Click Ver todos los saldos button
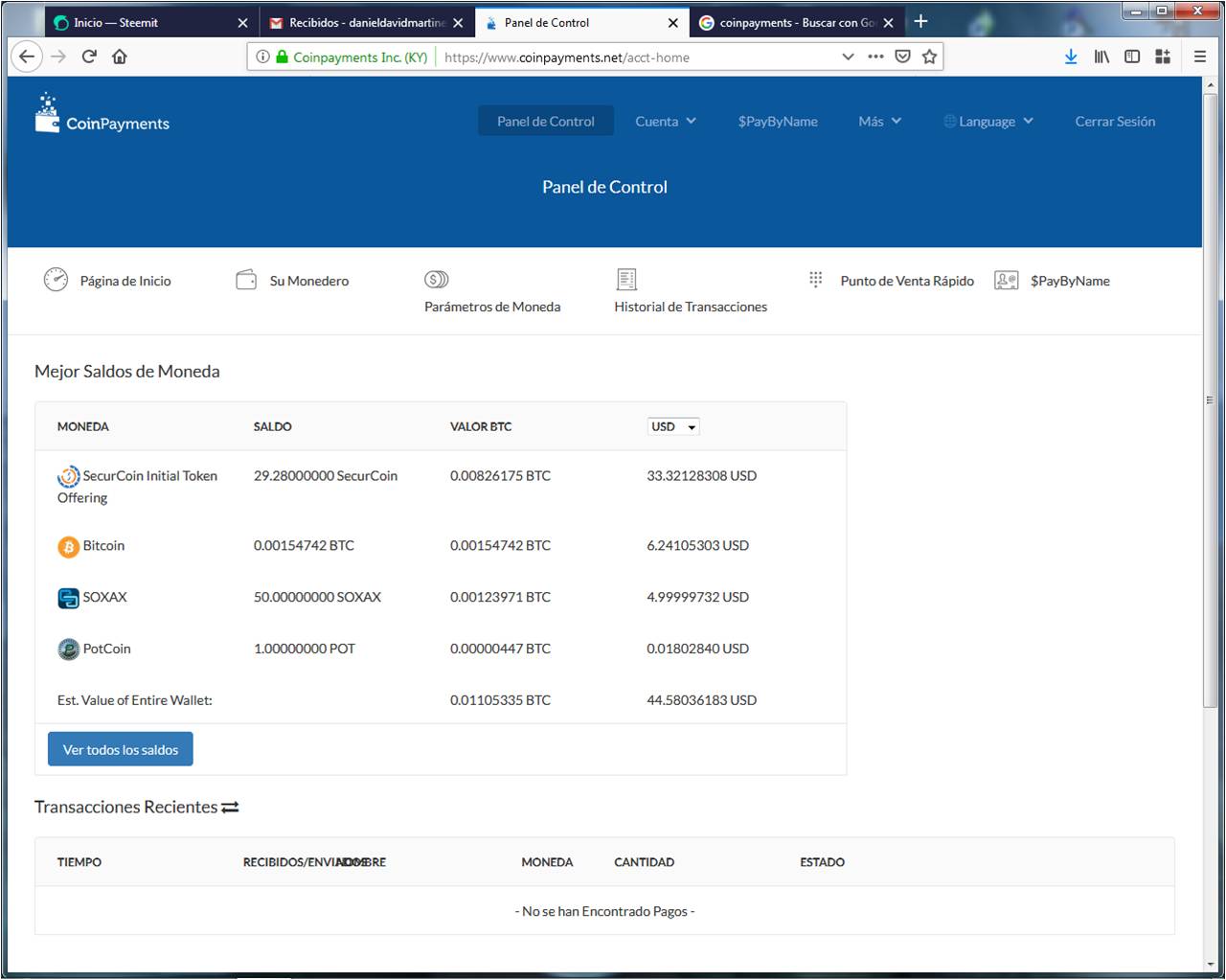 pyautogui.click(x=121, y=749)
